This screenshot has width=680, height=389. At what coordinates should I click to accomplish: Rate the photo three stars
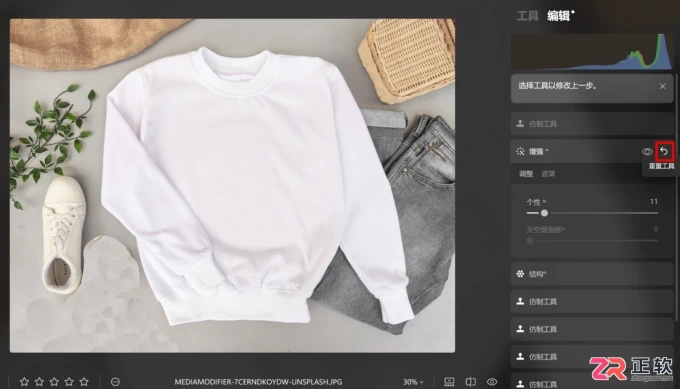[x=54, y=382]
